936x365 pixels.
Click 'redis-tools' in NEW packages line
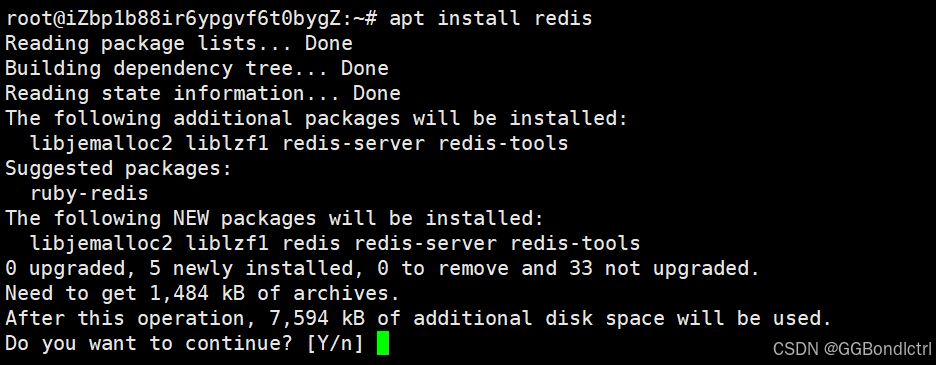coord(575,244)
